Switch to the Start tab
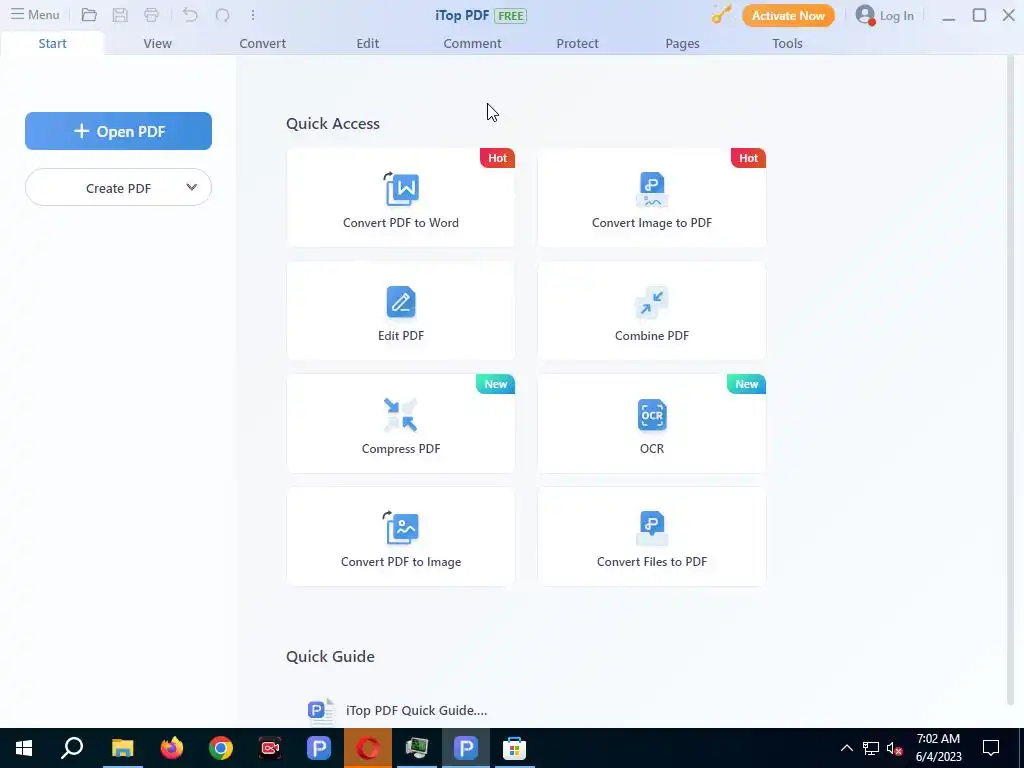 click(52, 43)
